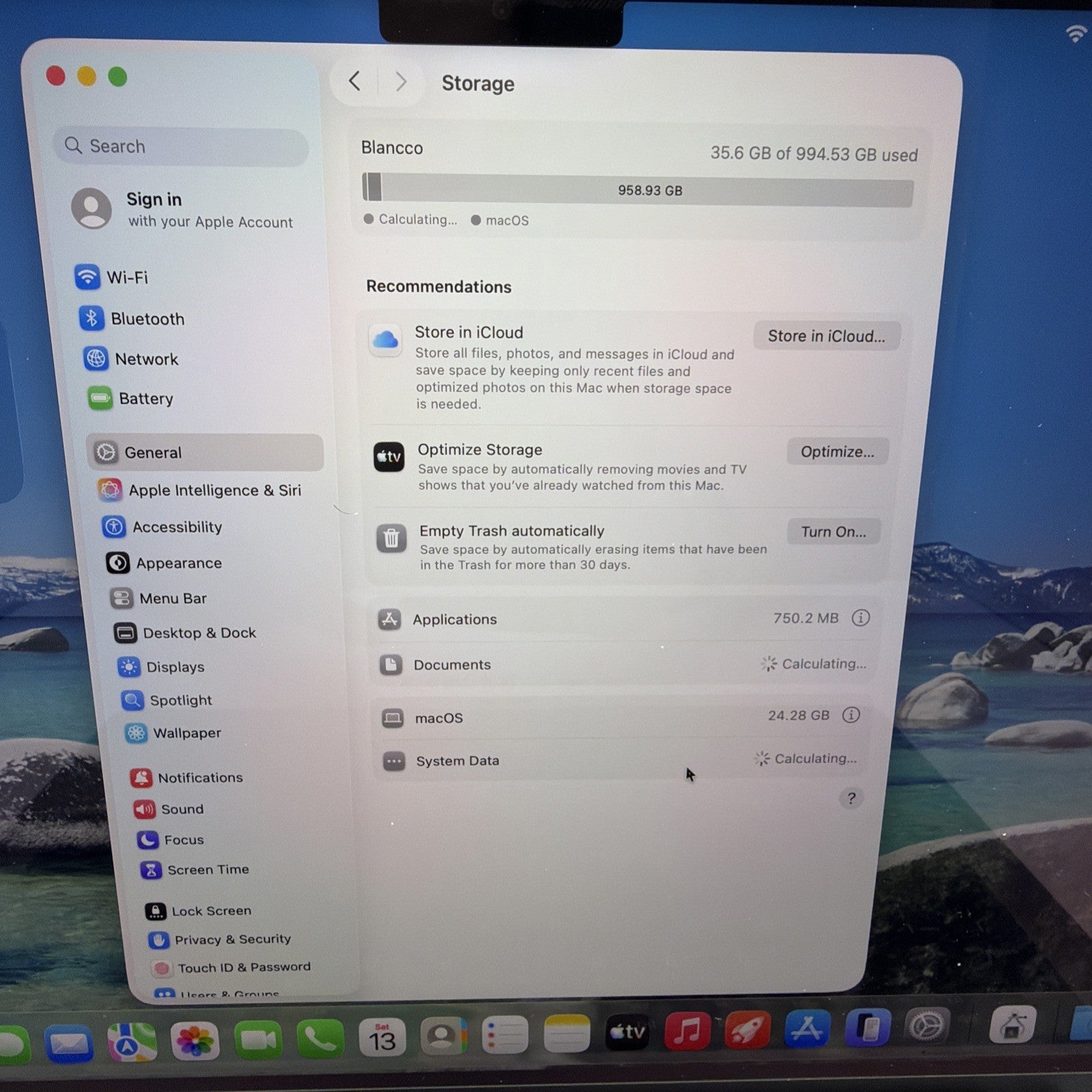Open System Settings from the Dock

point(928,1026)
